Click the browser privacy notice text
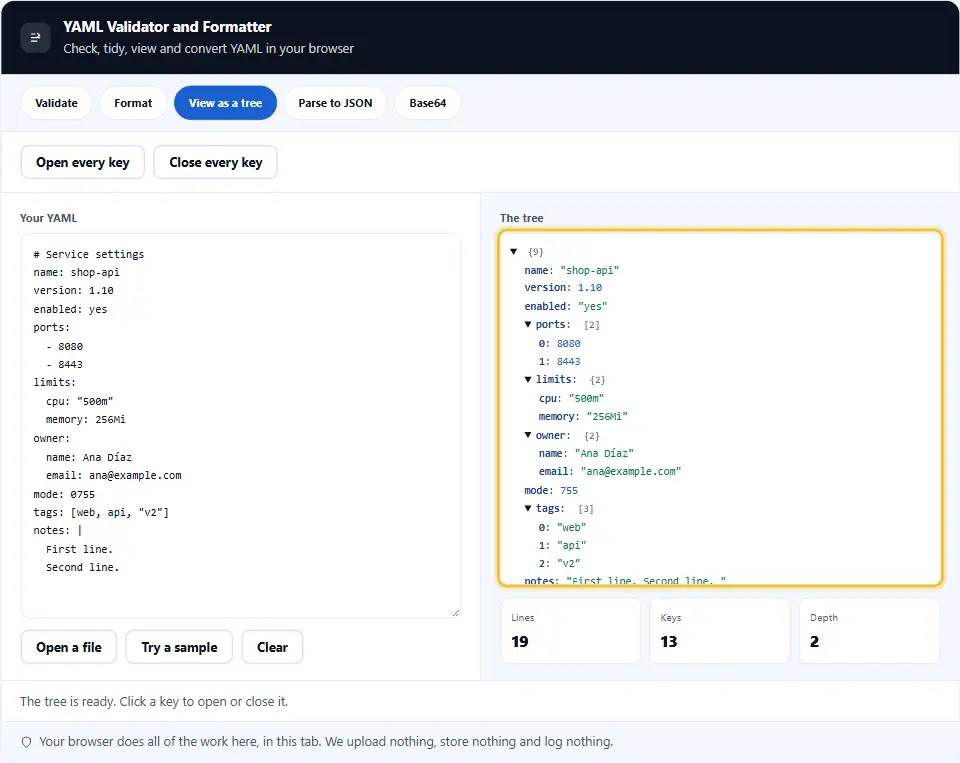 pyautogui.click(x=326, y=742)
